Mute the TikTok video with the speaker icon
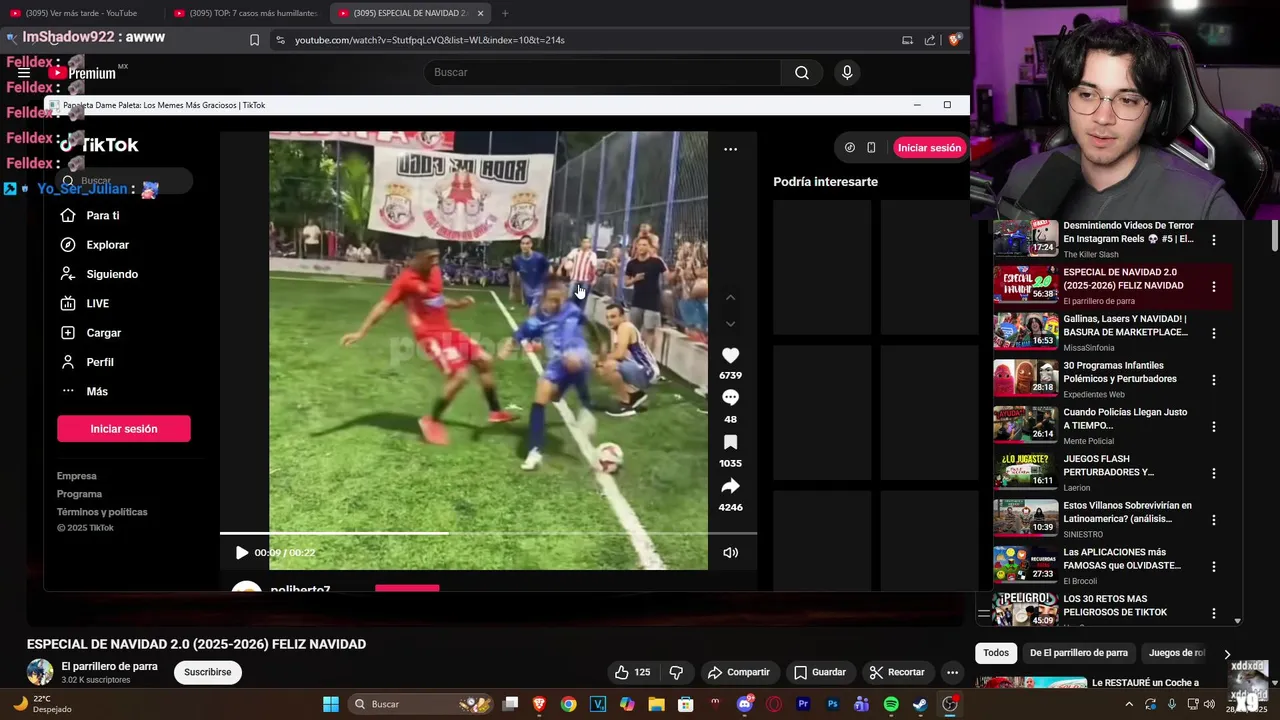This screenshot has height=720, width=1280. (730, 553)
